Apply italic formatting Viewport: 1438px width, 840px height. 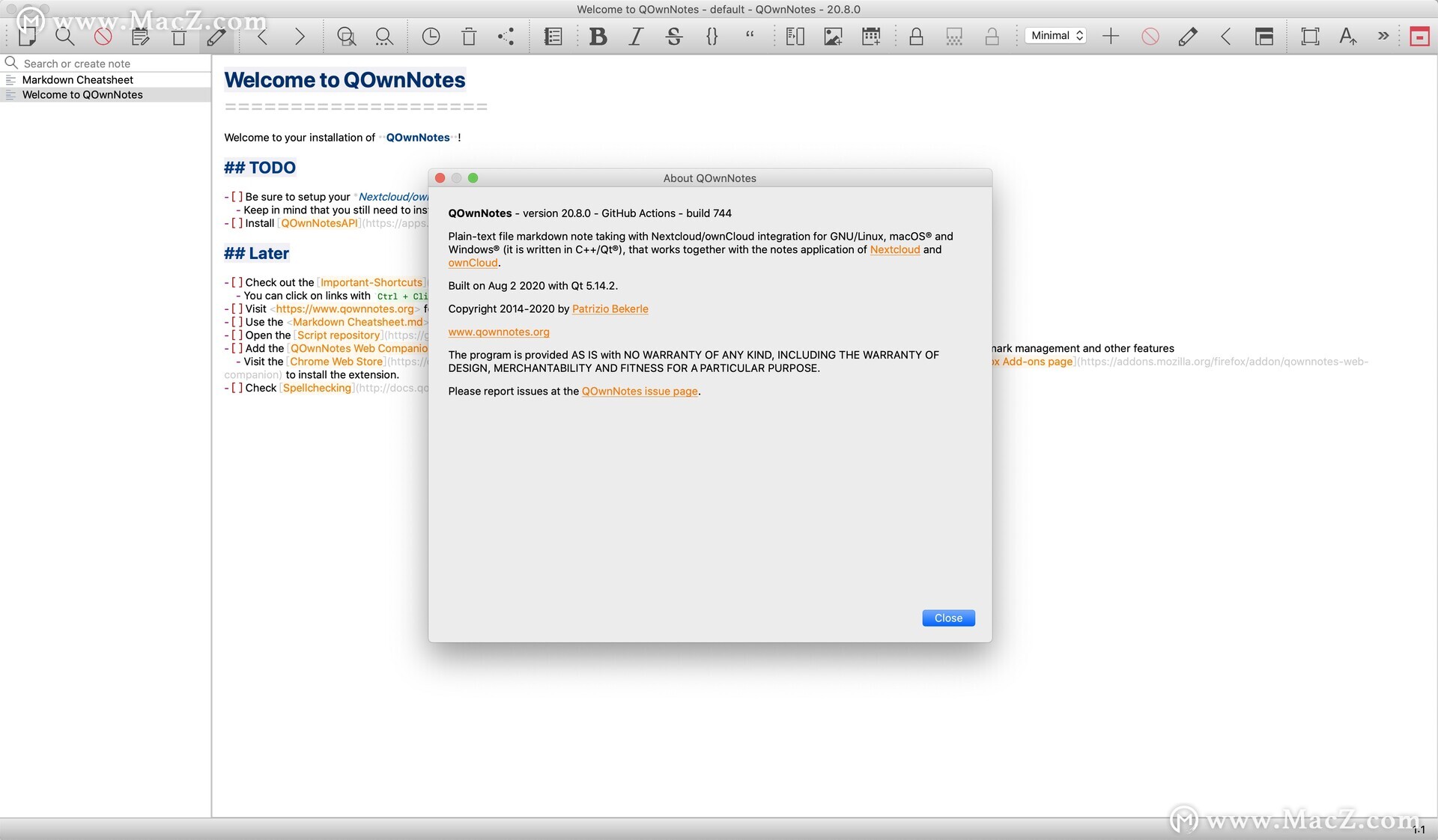tap(636, 36)
